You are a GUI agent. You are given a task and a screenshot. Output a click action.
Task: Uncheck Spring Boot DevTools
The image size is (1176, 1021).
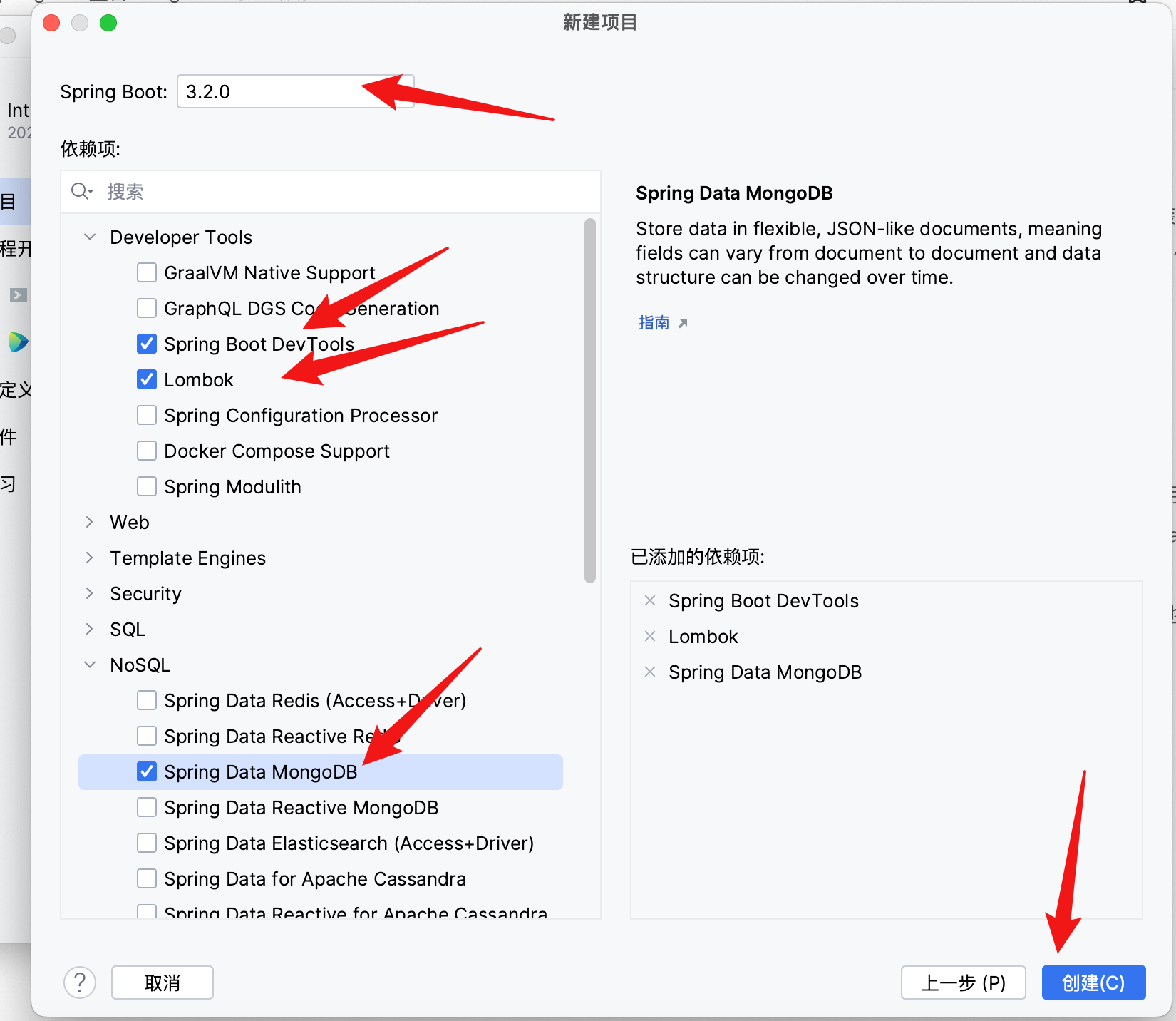point(147,344)
